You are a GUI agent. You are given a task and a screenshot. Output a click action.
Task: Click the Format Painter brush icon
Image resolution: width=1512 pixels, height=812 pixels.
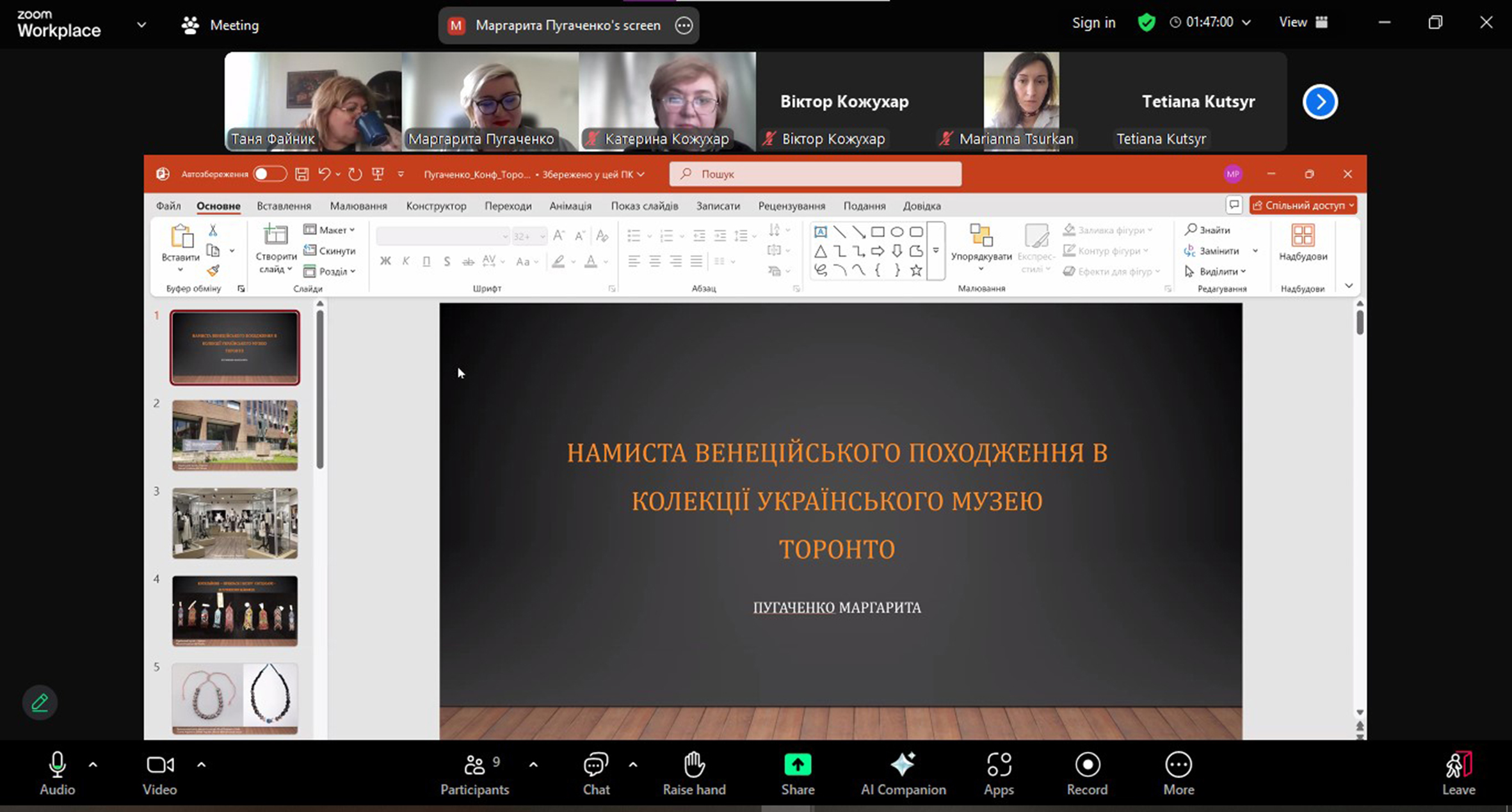213,271
